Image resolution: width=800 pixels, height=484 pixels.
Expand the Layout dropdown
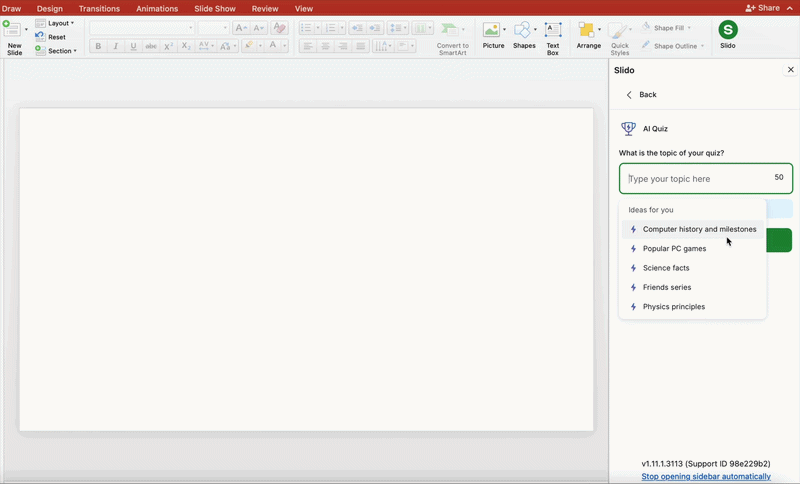click(59, 23)
